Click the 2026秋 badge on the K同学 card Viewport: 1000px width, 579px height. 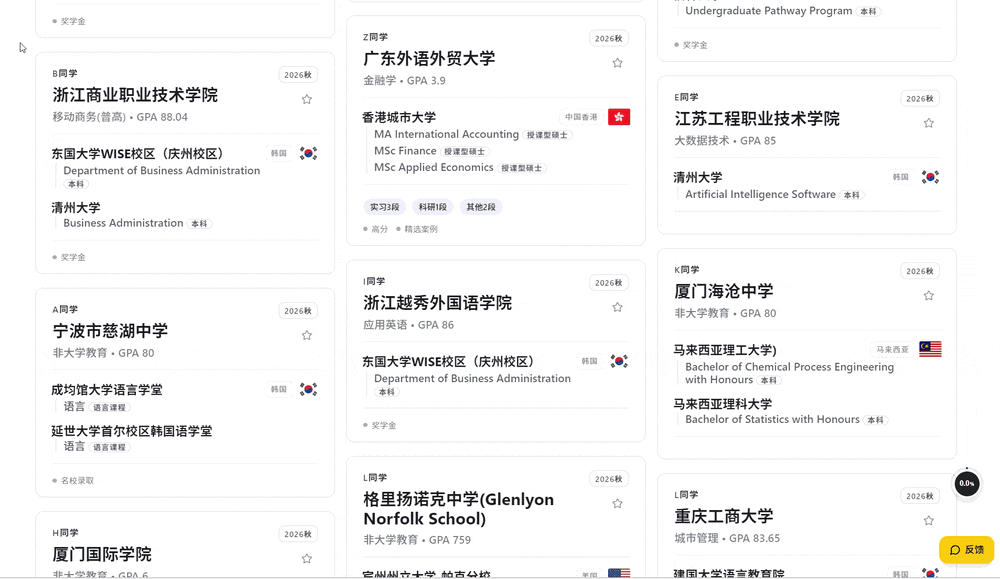click(920, 271)
